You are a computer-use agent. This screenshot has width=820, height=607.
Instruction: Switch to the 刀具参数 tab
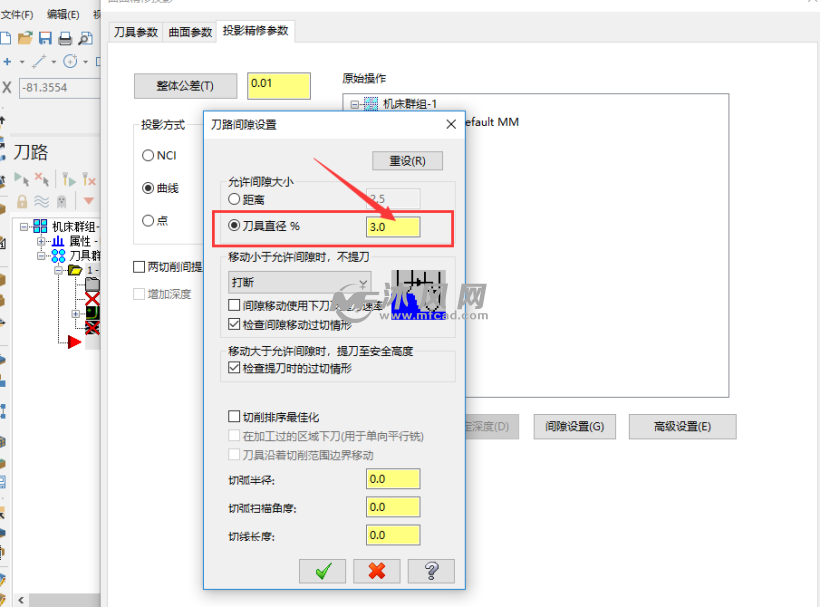pos(136,32)
